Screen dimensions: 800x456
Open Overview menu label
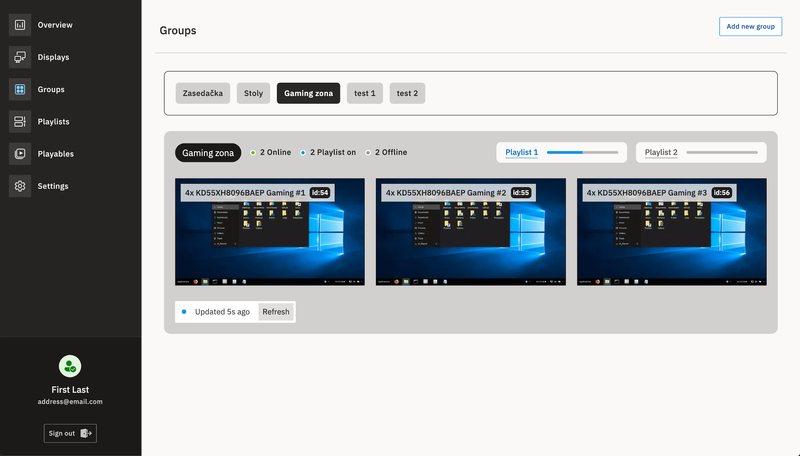click(x=55, y=25)
